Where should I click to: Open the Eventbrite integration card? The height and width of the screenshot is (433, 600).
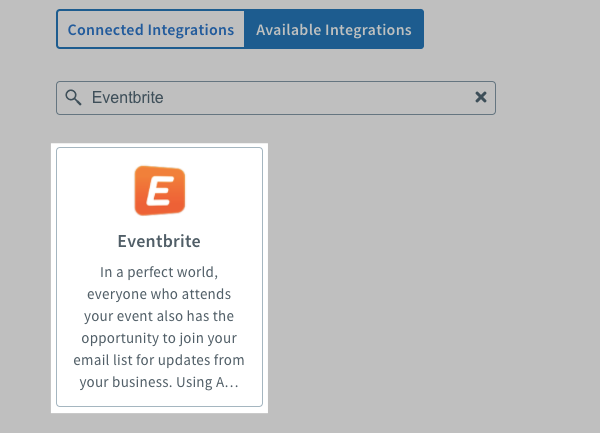click(160, 277)
